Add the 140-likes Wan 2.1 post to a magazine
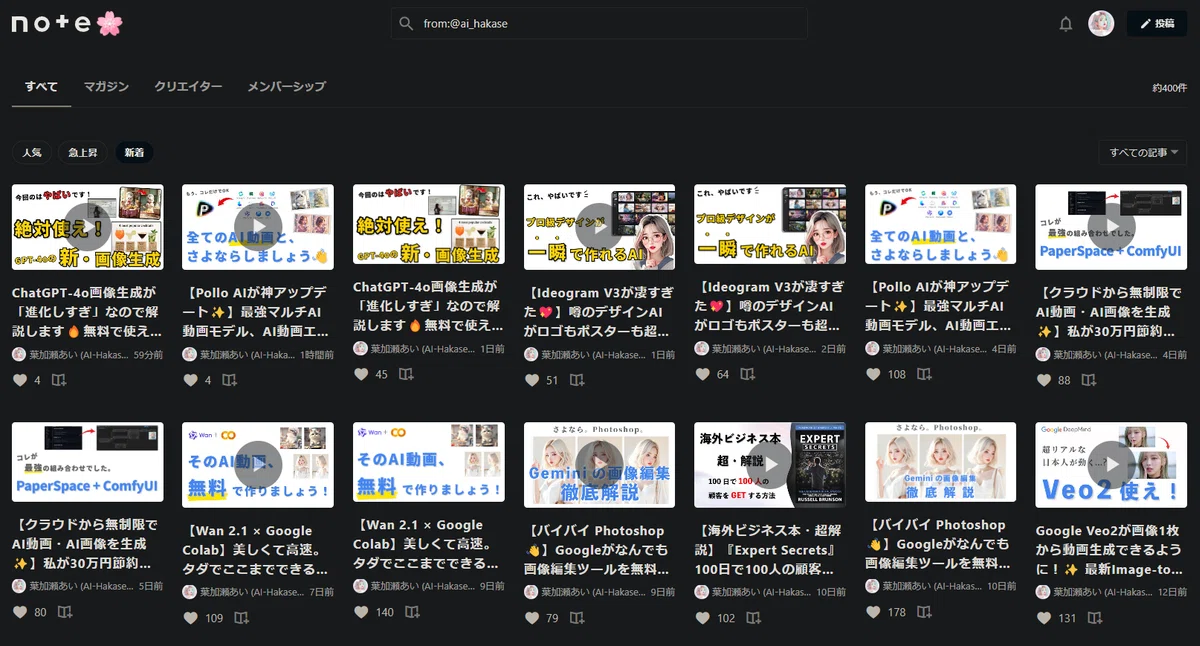This screenshot has height=646, width=1200. point(413,612)
